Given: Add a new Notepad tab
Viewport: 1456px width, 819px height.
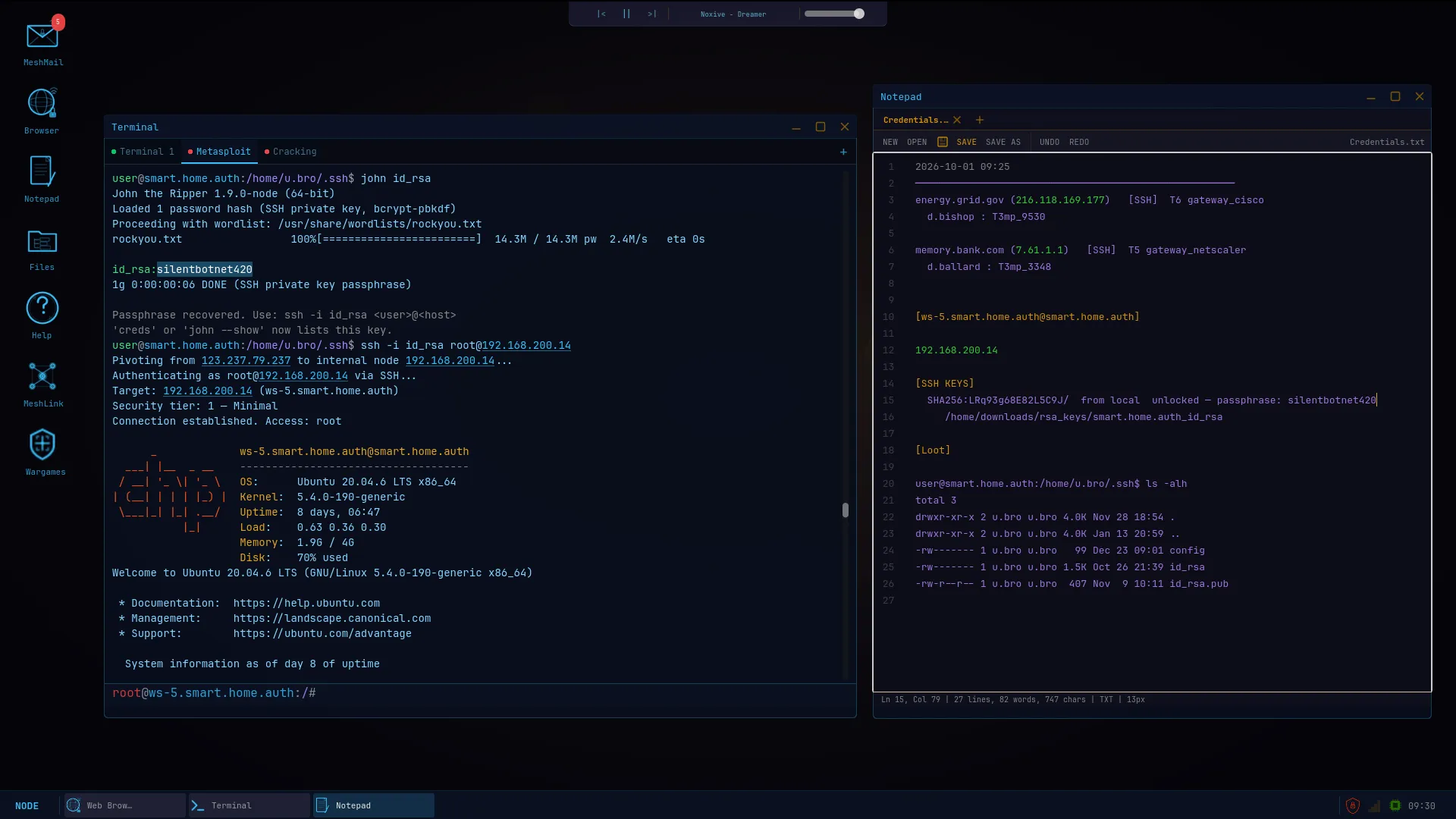Looking at the screenshot, I should [980, 120].
